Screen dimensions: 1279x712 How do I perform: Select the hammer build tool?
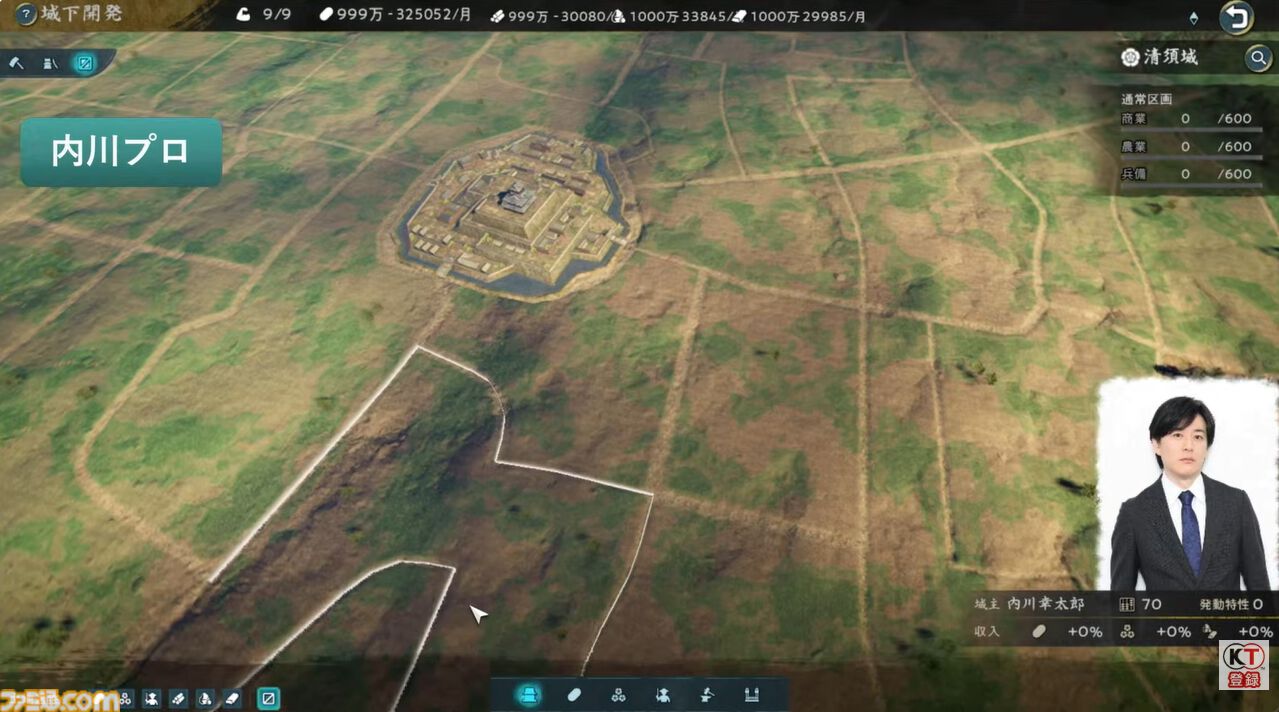[17, 63]
